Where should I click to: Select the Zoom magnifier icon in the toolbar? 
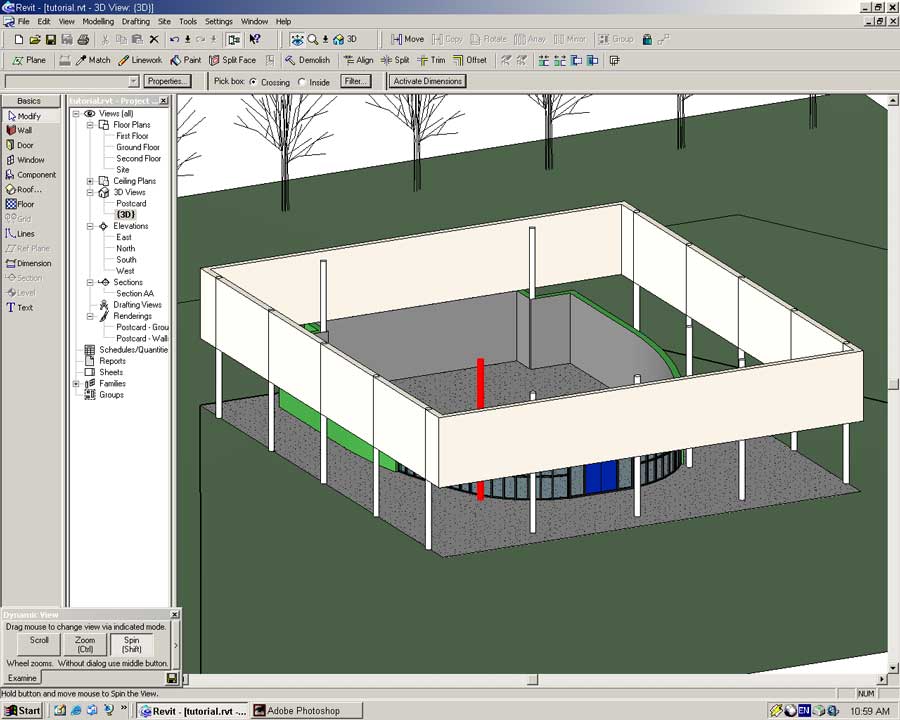click(313, 40)
